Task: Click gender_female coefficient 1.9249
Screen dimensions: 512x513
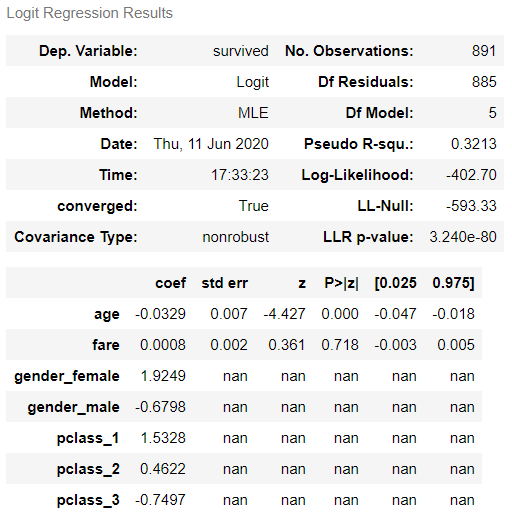Action: click(163, 376)
